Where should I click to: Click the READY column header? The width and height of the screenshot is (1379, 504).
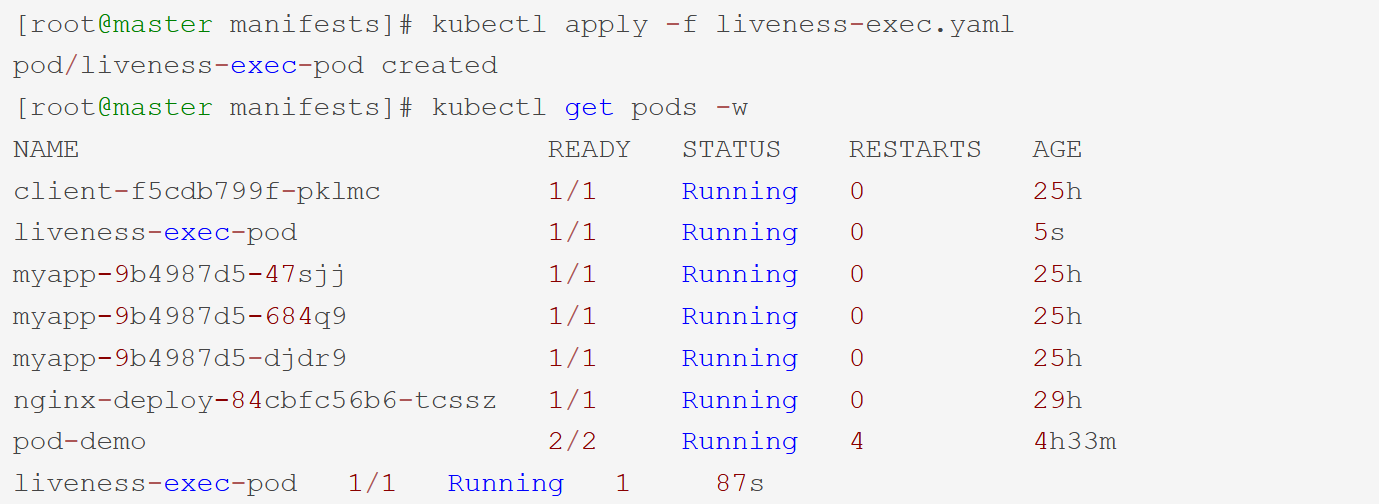(589, 150)
